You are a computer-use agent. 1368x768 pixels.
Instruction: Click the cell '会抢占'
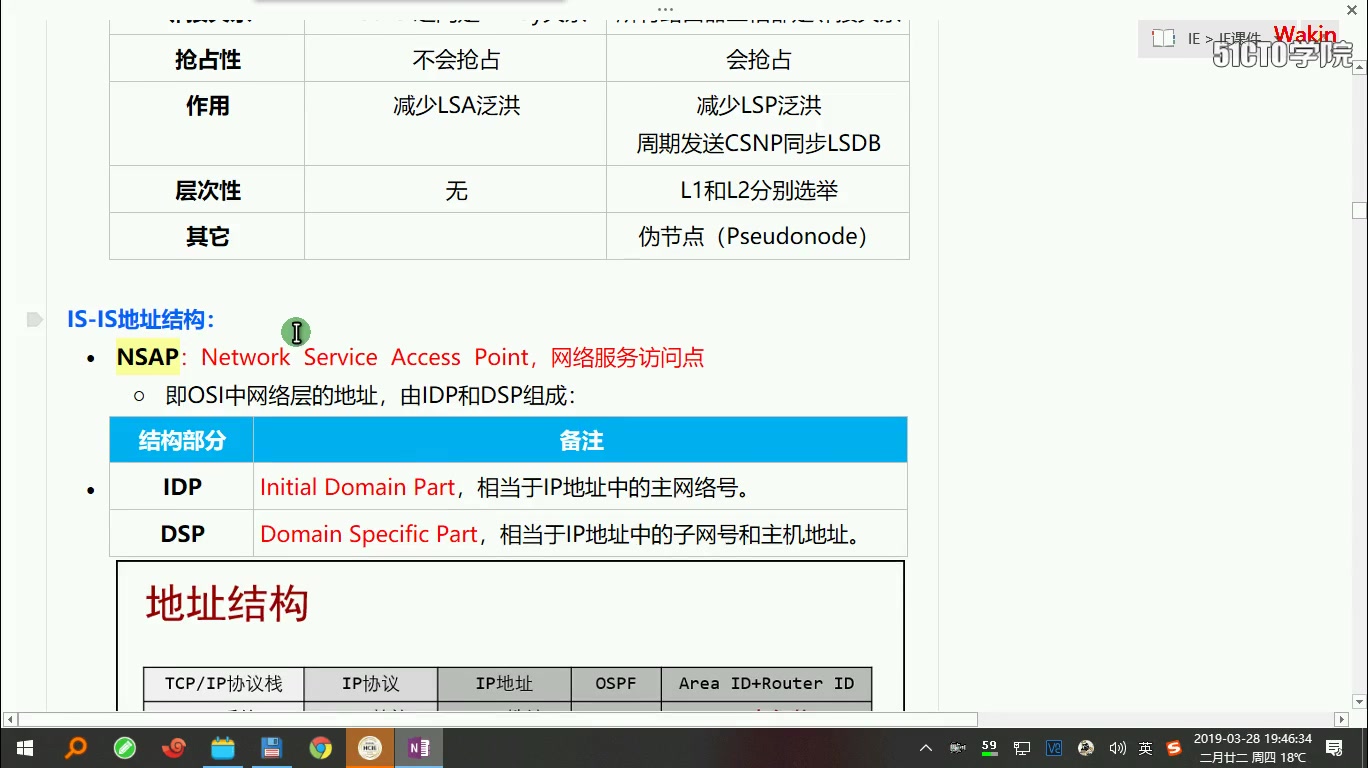point(758,59)
